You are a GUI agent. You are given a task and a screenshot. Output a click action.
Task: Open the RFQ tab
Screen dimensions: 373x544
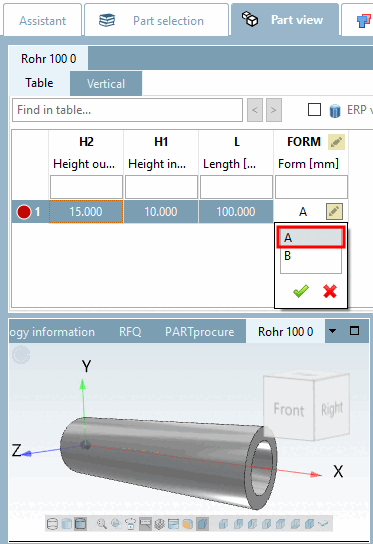(130, 332)
